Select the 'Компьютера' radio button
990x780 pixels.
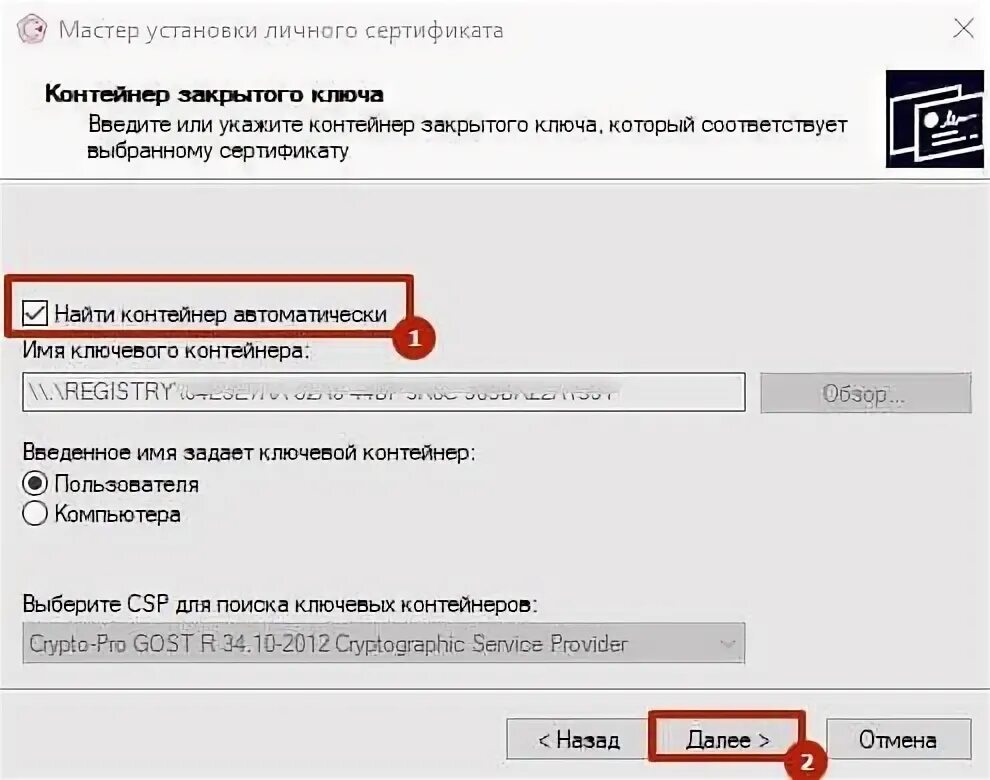[x=35, y=513]
